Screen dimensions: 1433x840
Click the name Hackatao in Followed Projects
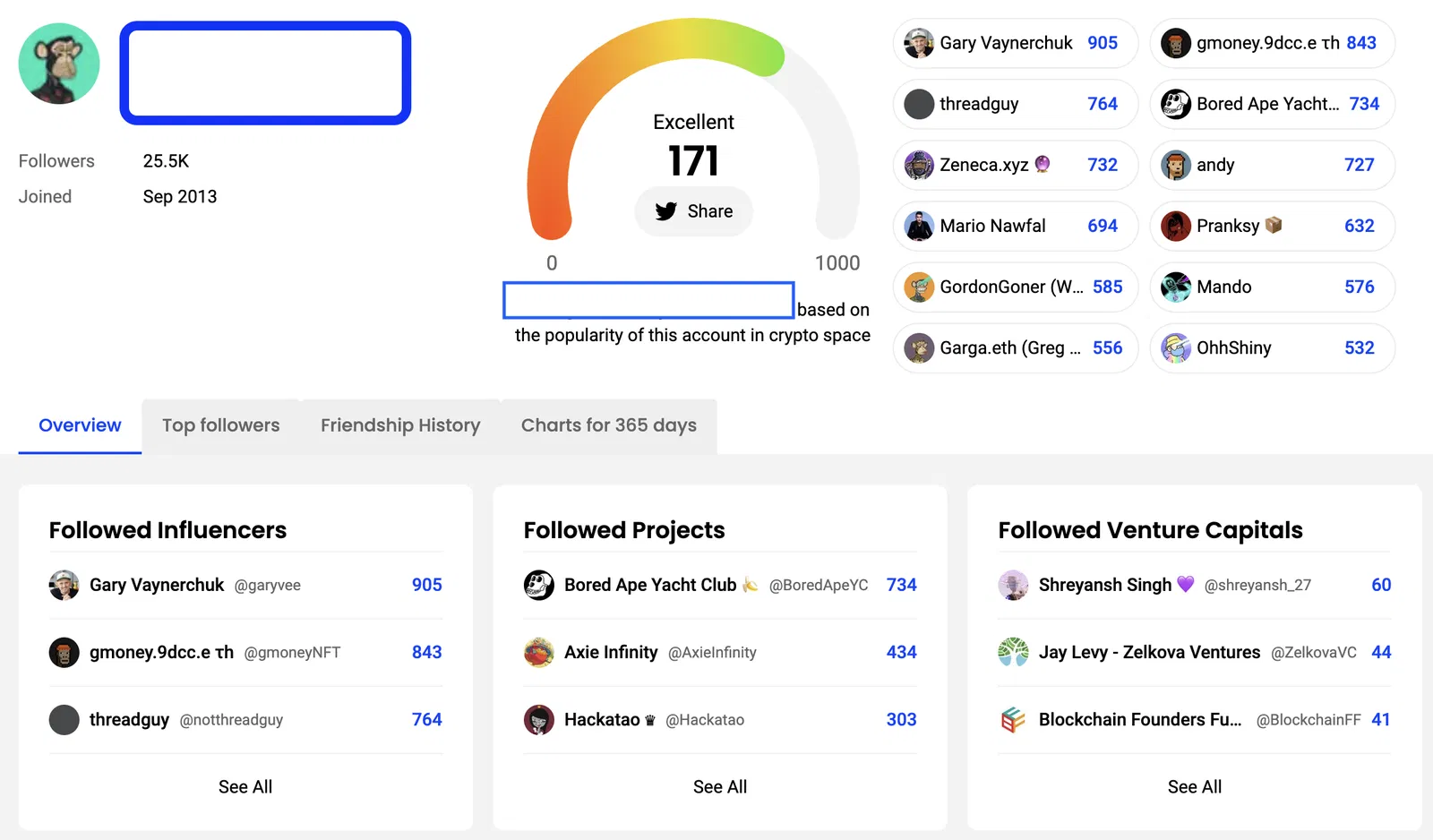[602, 719]
